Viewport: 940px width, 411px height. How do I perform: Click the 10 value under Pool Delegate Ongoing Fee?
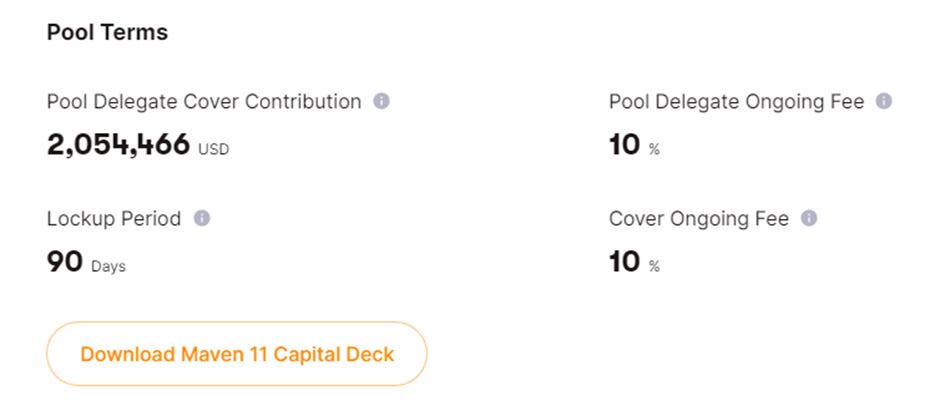(625, 144)
